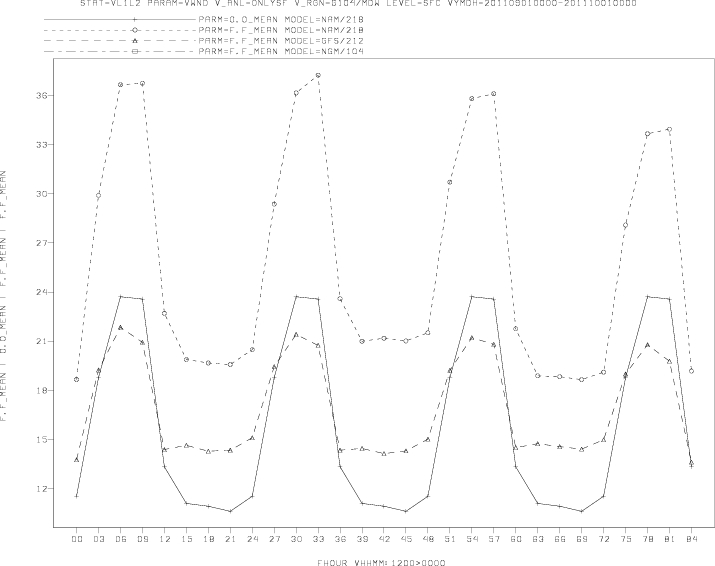
Task: Click x-axis tick label 24
Action: click(x=252, y=539)
